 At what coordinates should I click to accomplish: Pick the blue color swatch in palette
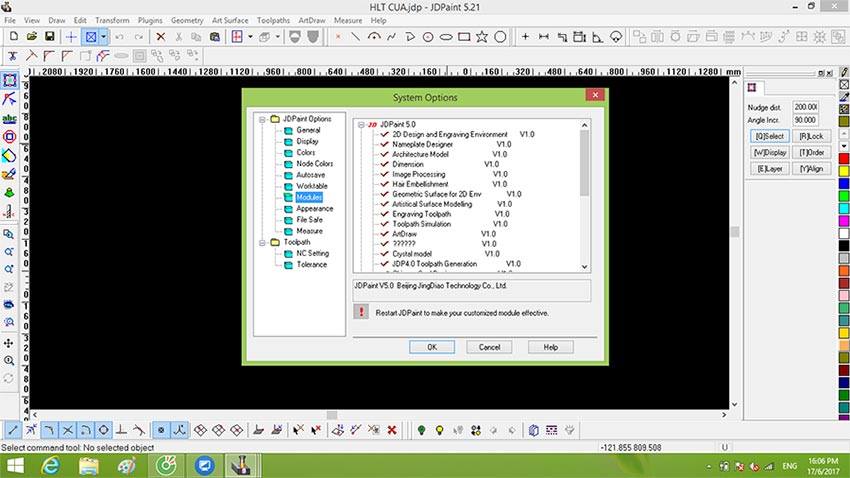(844, 184)
